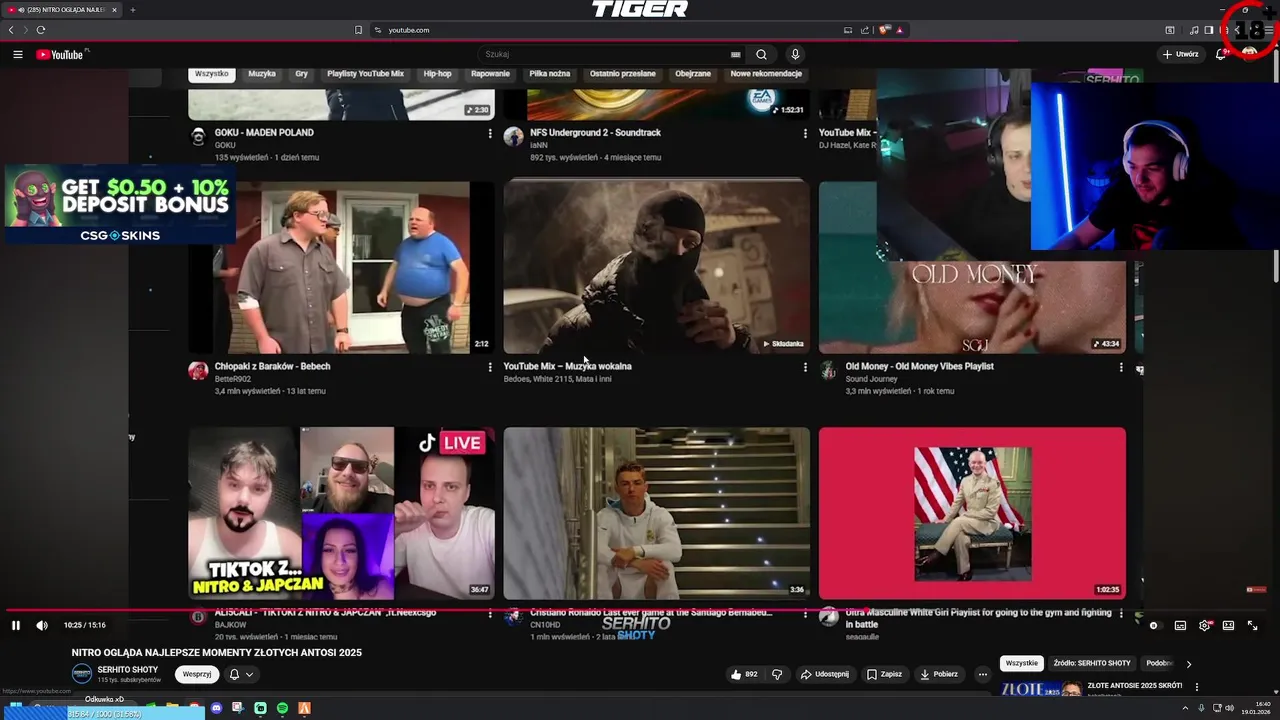Click the GOKU channel avatar beside MADEN POLAND
Screen dimensions: 1280x720
[198, 137]
